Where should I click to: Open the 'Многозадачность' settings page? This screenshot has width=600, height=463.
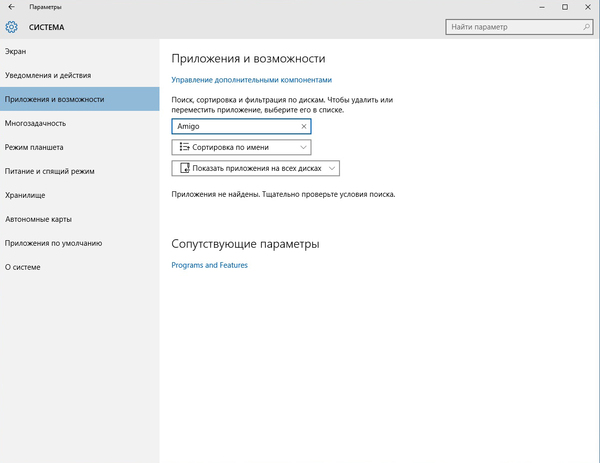pyautogui.click(x=35, y=123)
